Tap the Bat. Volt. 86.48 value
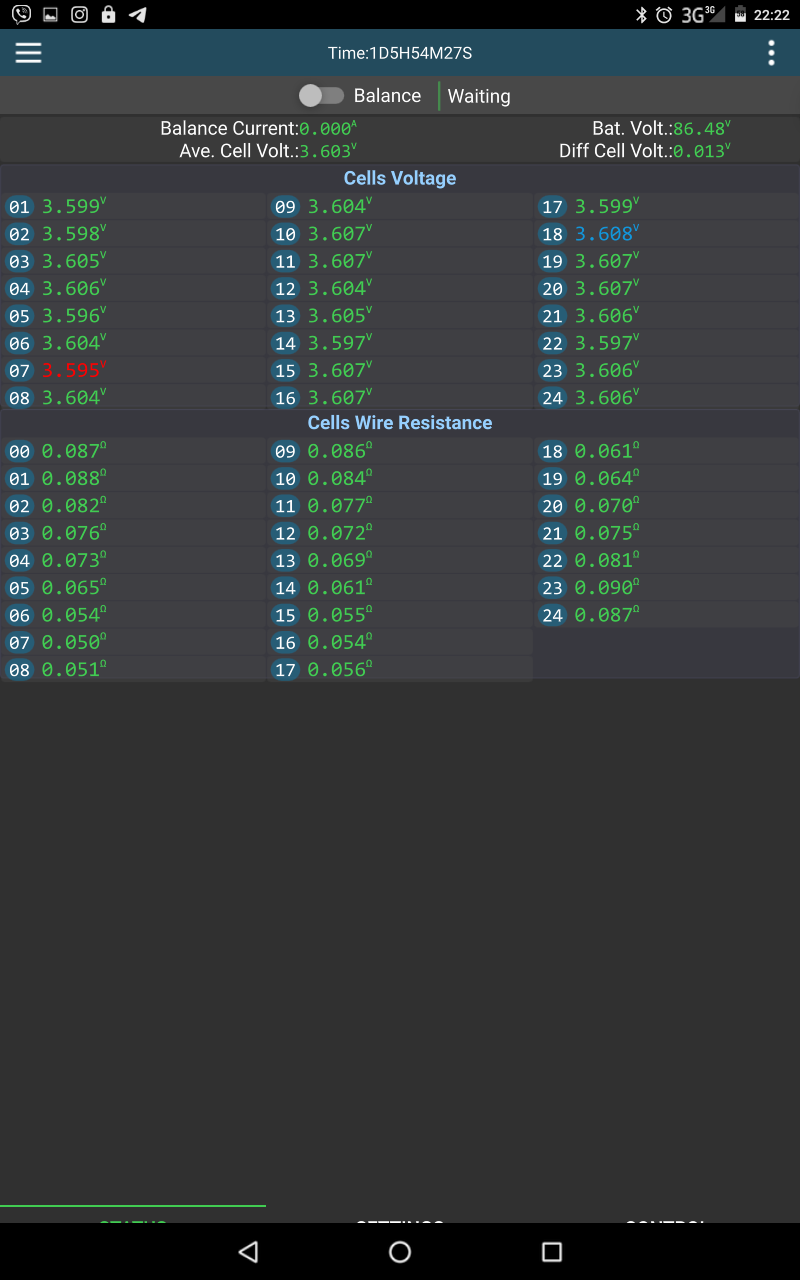 pyautogui.click(x=700, y=129)
